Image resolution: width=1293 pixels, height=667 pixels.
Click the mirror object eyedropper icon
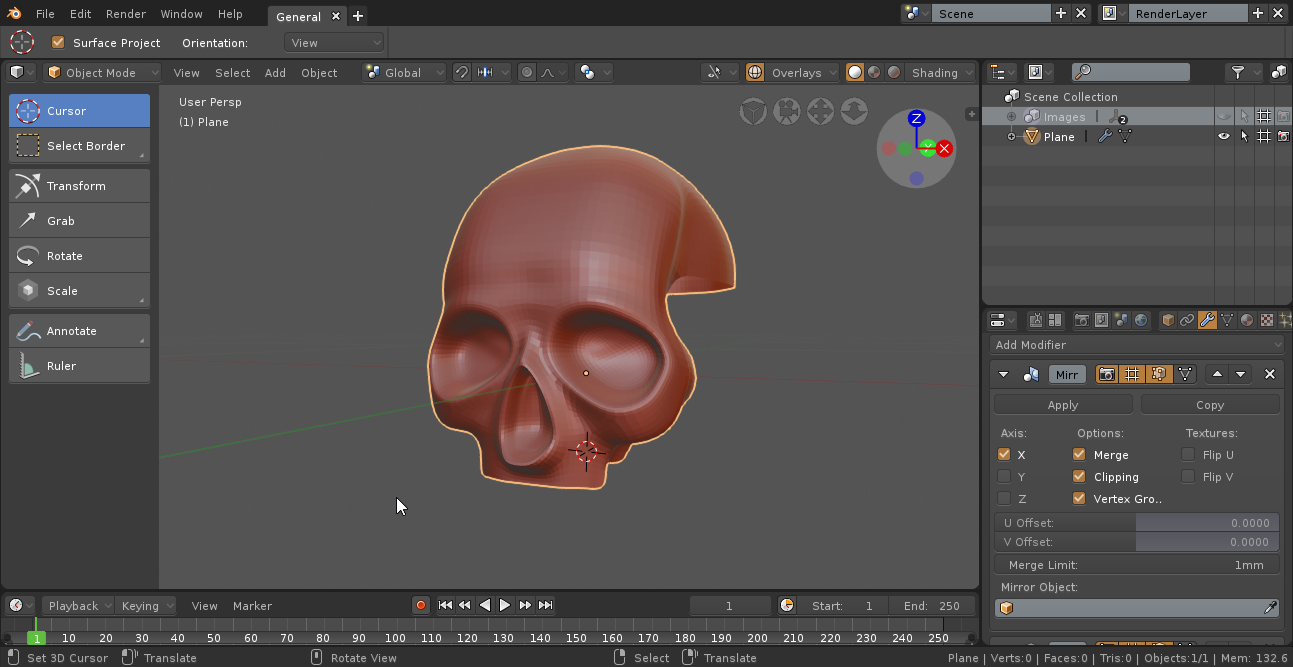[1271, 608]
